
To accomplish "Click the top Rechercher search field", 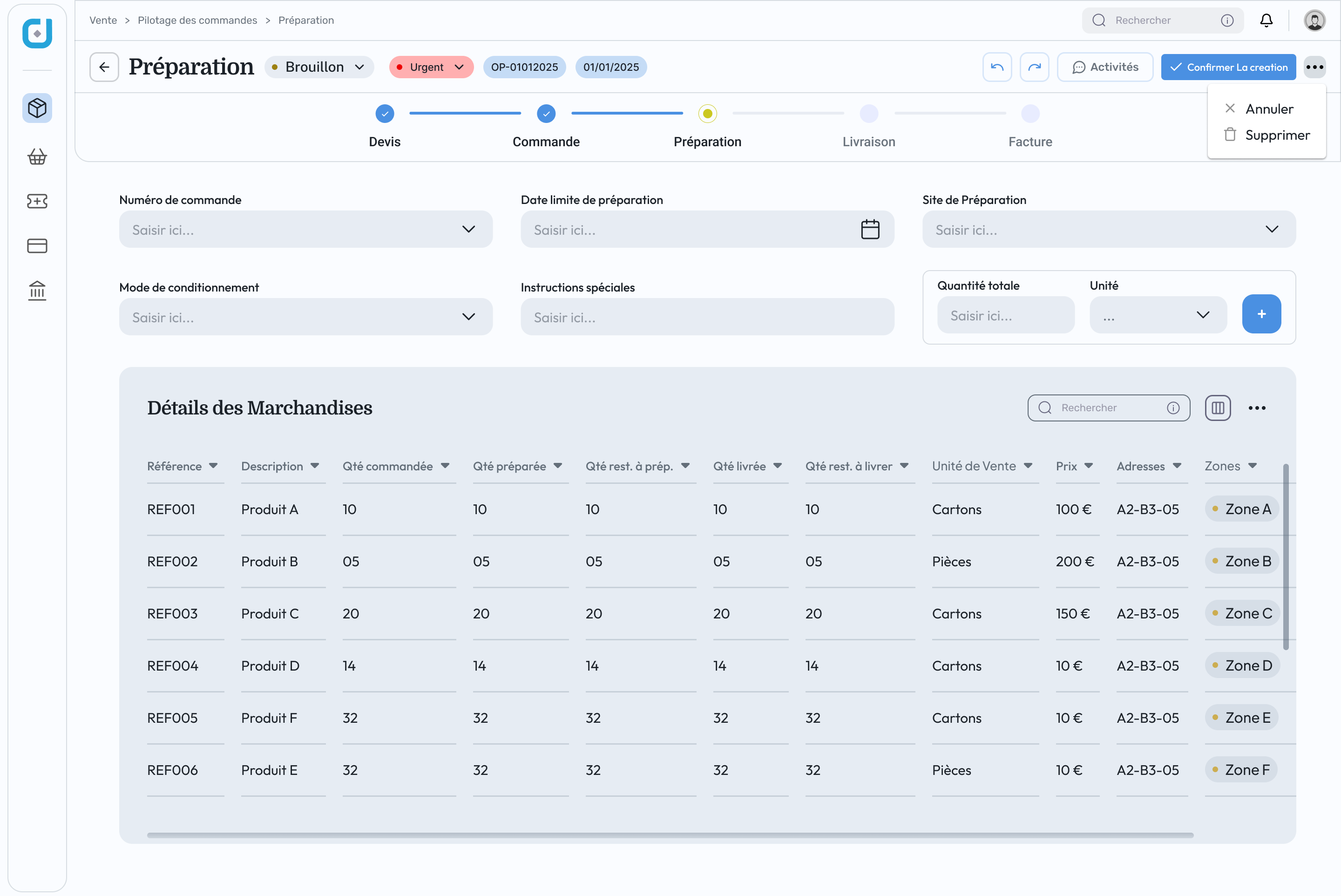I will tap(1163, 20).
